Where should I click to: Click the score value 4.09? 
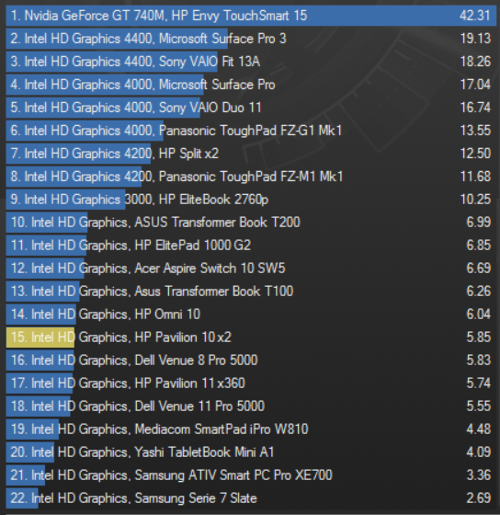tap(479, 452)
